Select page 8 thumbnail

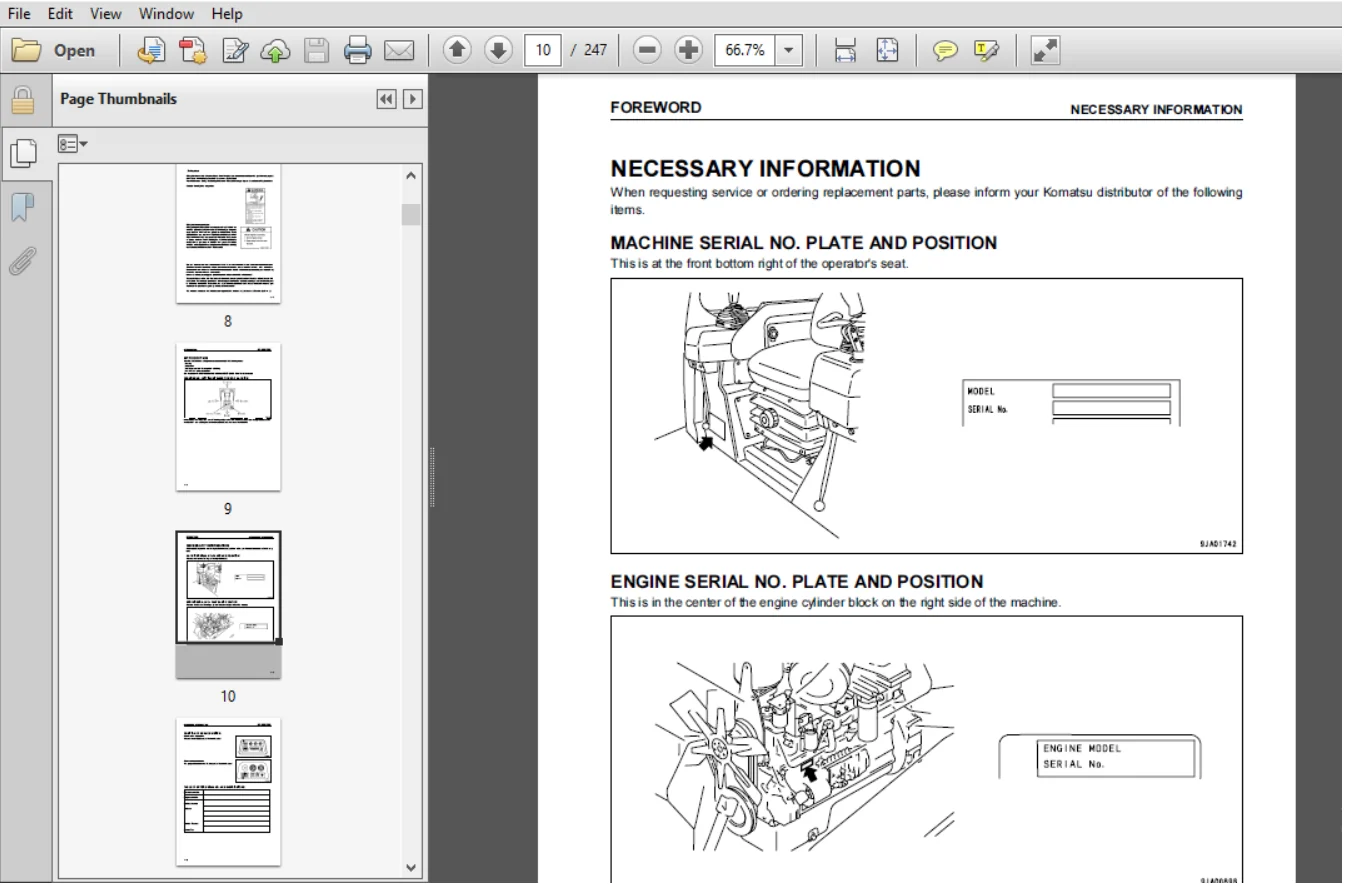pos(228,235)
